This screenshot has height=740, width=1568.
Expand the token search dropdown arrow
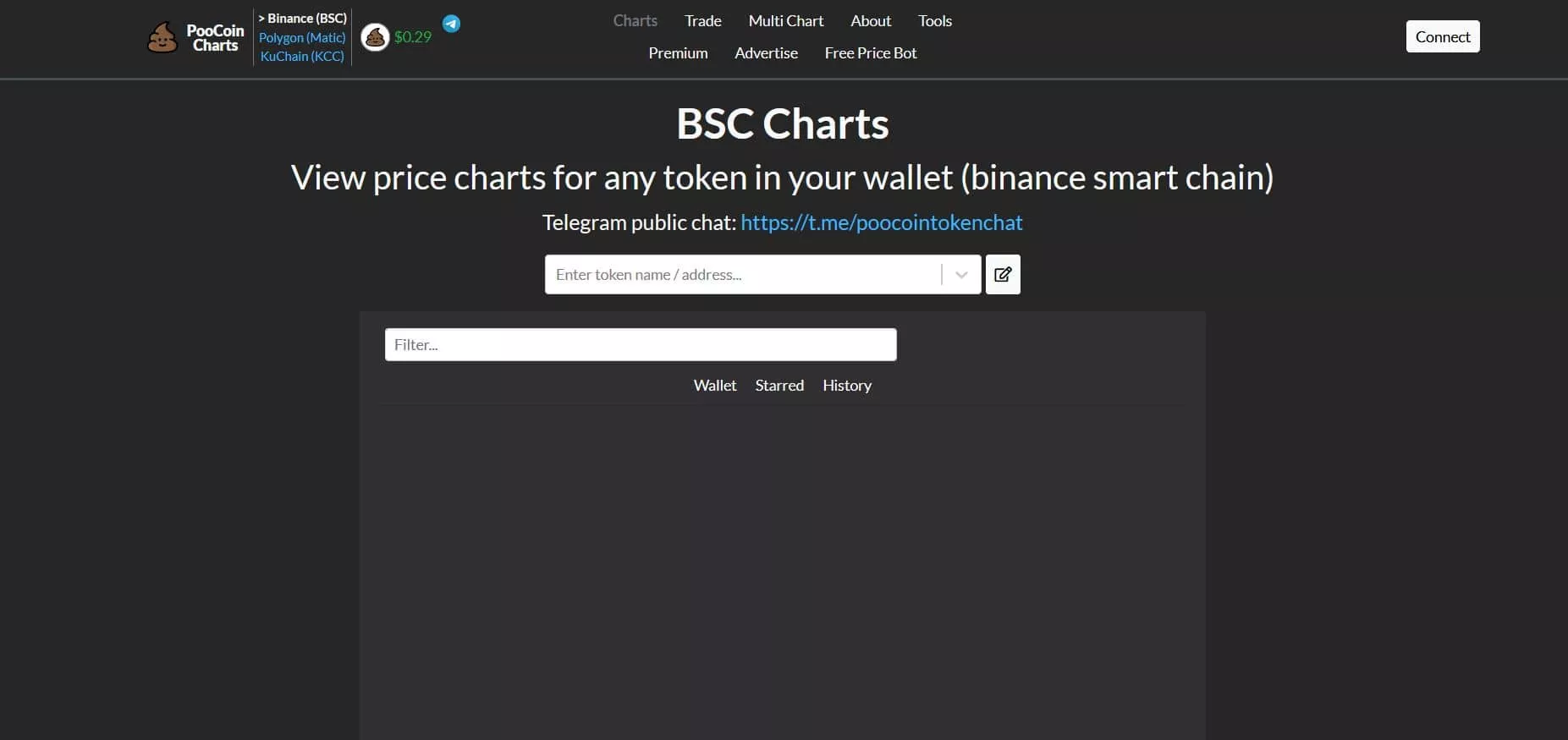point(961,275)
